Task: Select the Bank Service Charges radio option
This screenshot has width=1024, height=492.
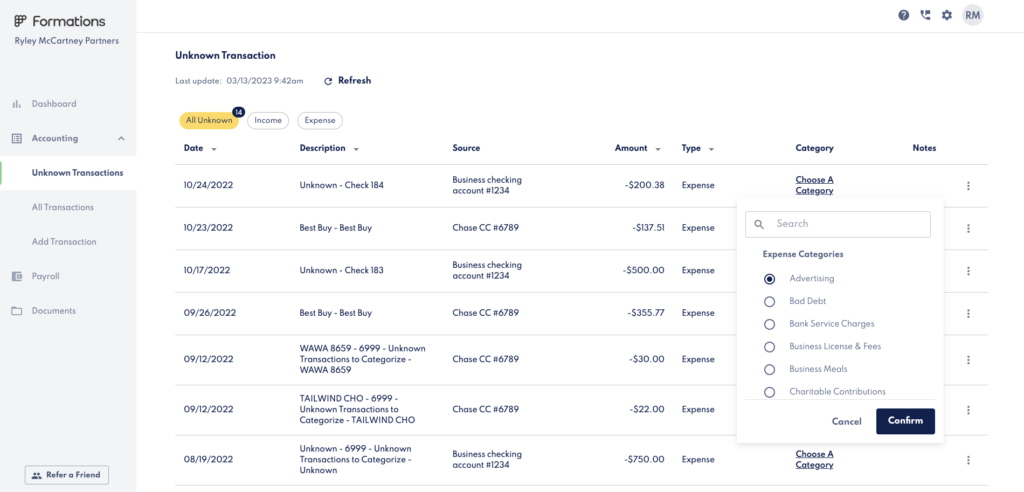Action: [x=769, y=324]
